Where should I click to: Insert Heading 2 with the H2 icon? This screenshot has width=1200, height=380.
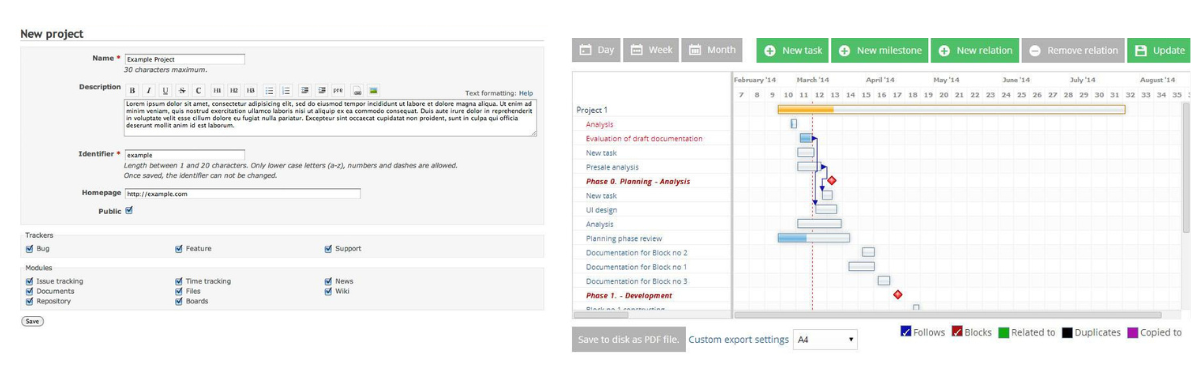tap(234, 90)
